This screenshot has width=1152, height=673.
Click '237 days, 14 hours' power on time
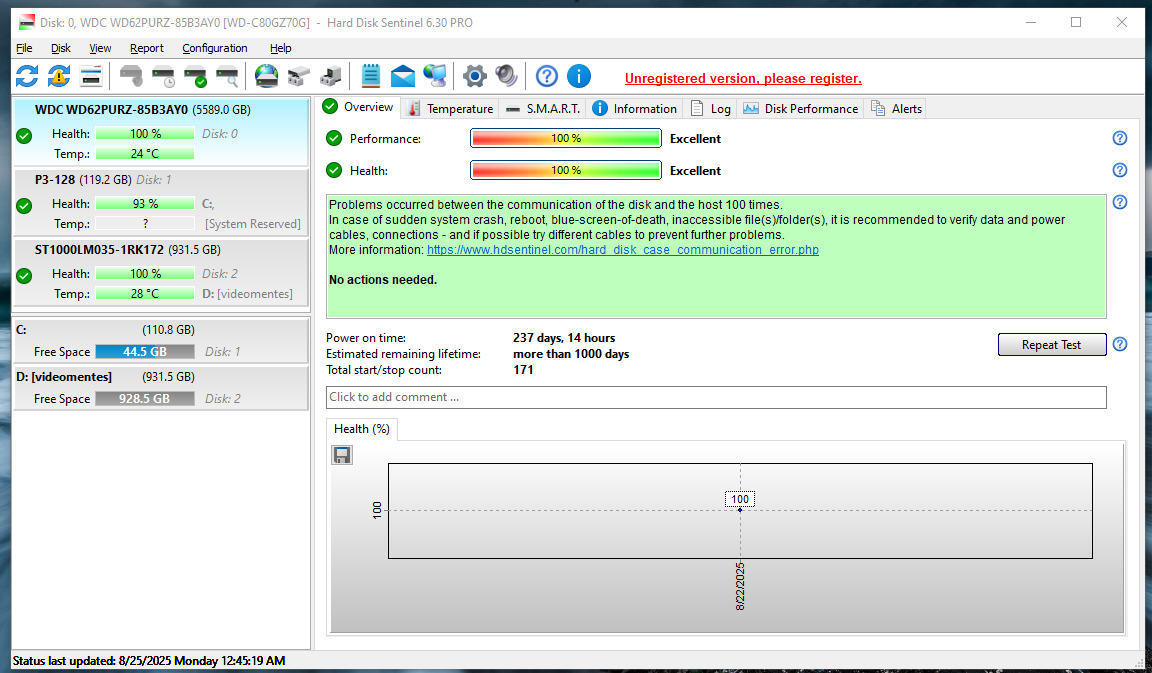point(564,338)
